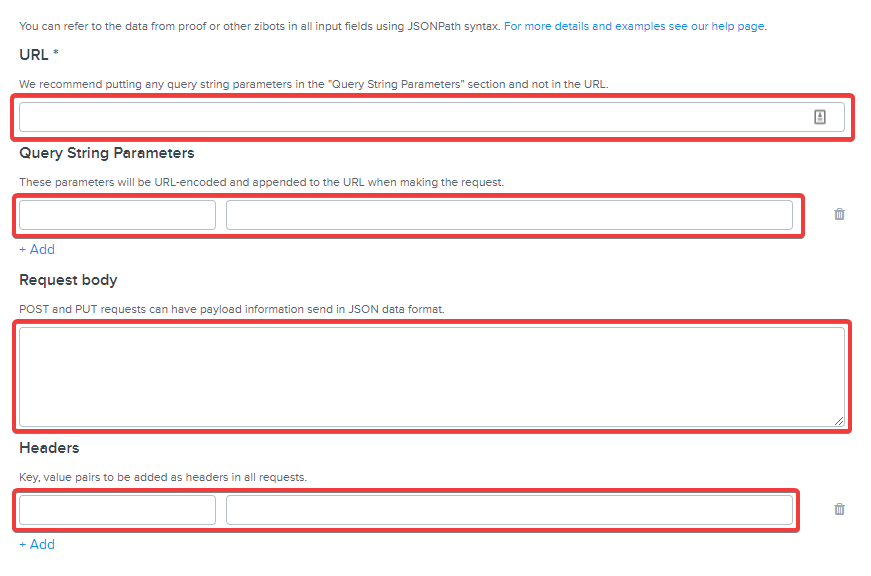Viewport: 871px width, 576px height.
Task: Click the Headers section heading
Action: click(x=49, y=448)
